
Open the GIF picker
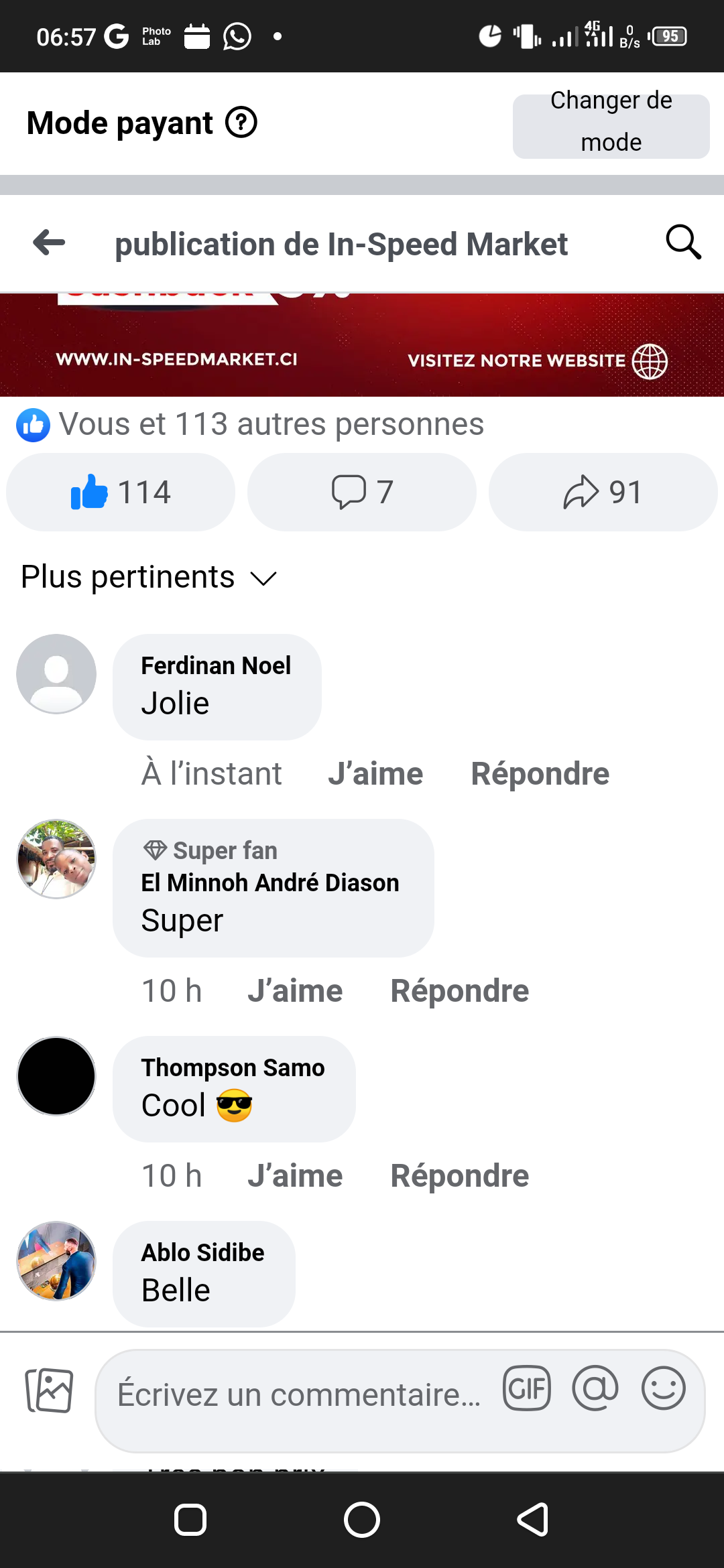coord(527,1389)
